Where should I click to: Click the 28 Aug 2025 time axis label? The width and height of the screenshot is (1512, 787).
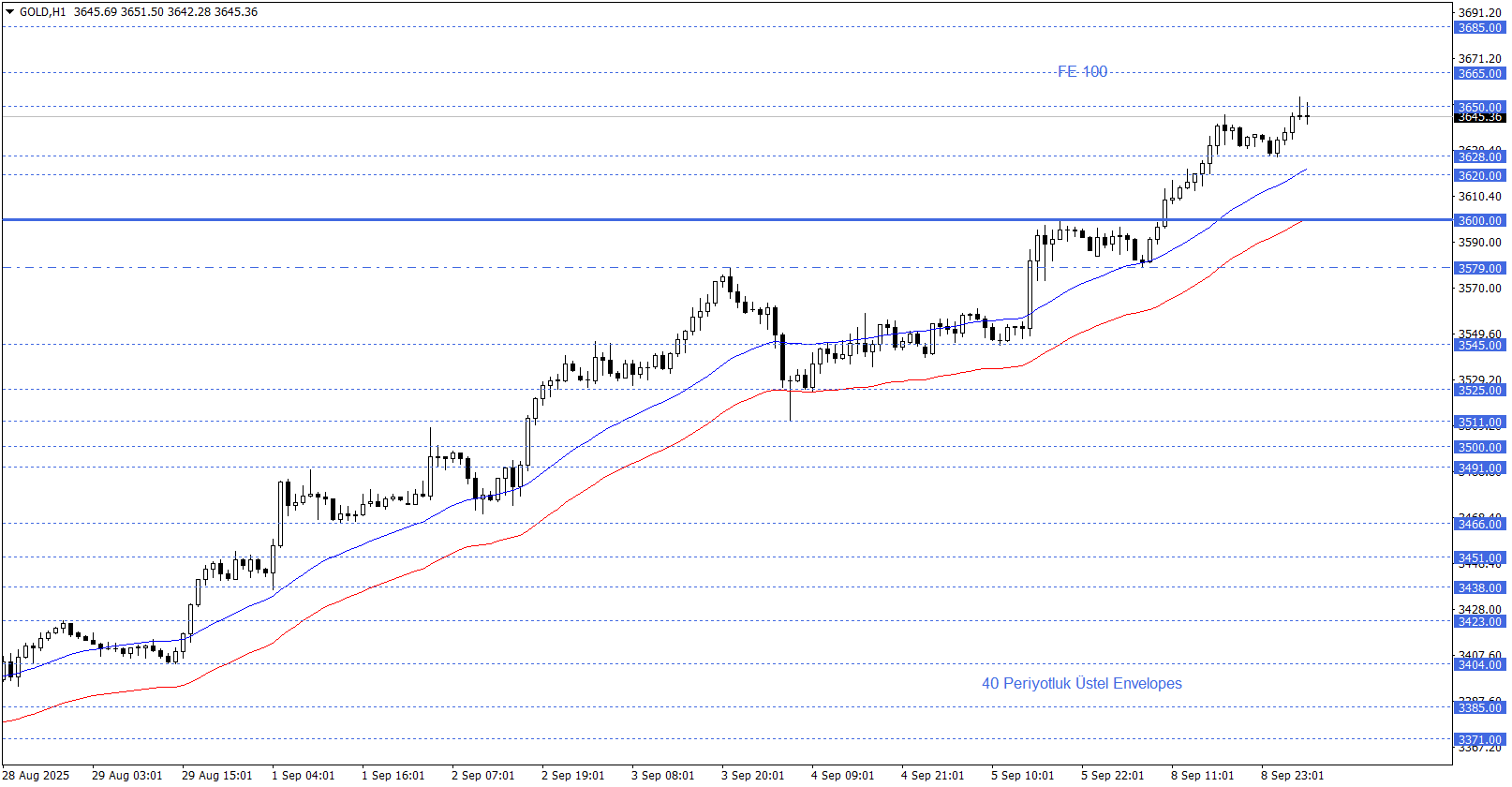[x=36, y=775]
